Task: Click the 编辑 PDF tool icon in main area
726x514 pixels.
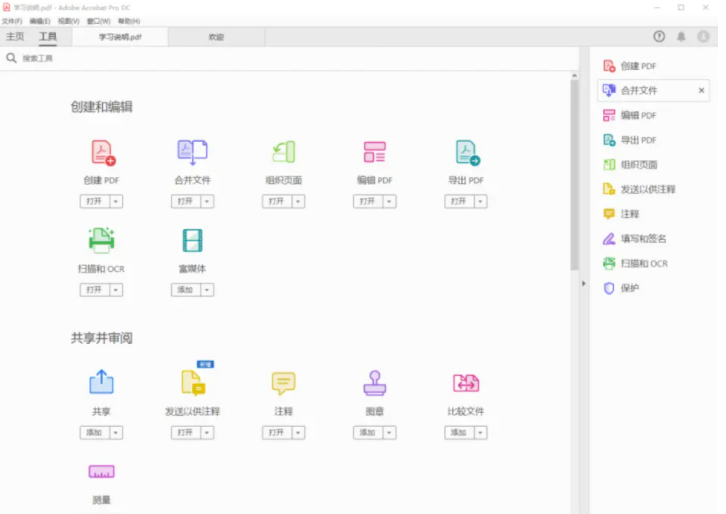Action: pos(375,152)
